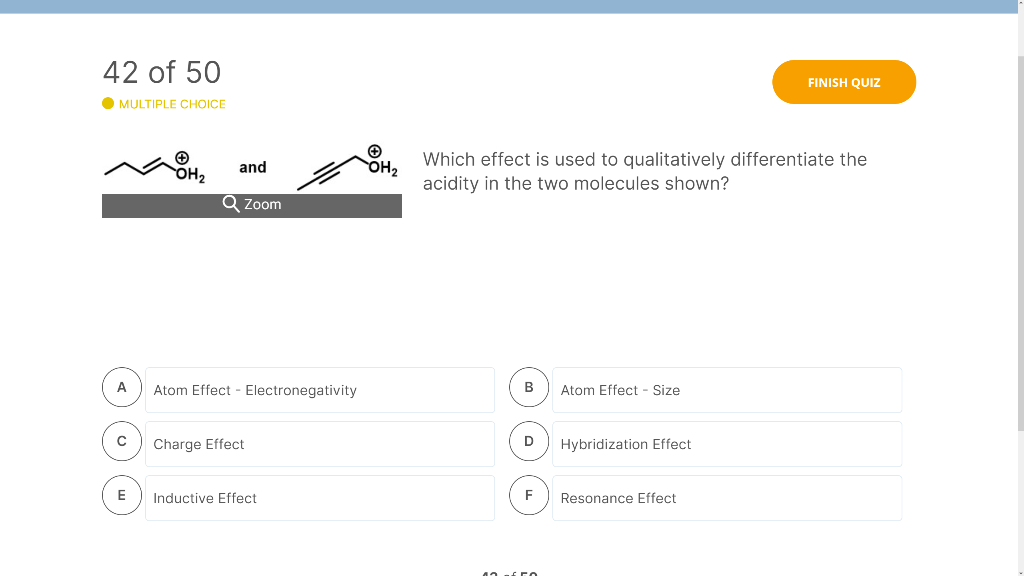This screenshot has width=1024, height=576.
Task: Click the vertical page scrollbar
Action: [x=1021, y=242]
